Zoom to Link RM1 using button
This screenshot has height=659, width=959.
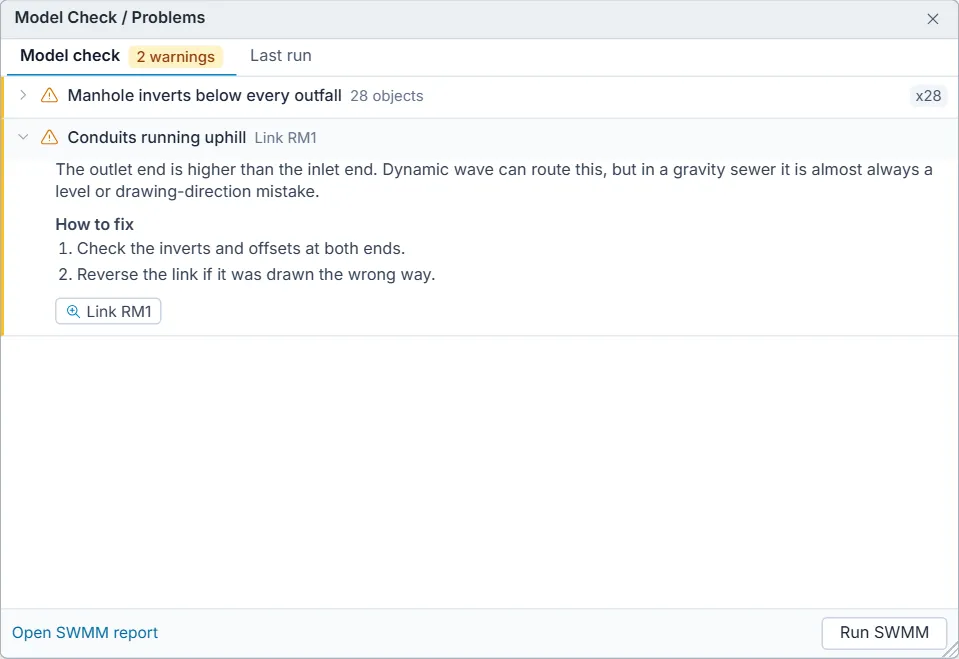tap(108, 311)
